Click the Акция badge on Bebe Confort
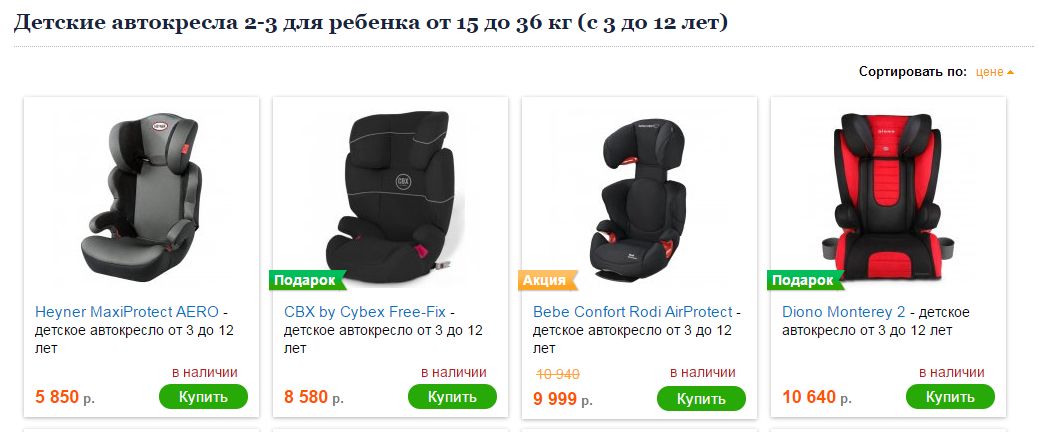 click(x=547, y=281)
